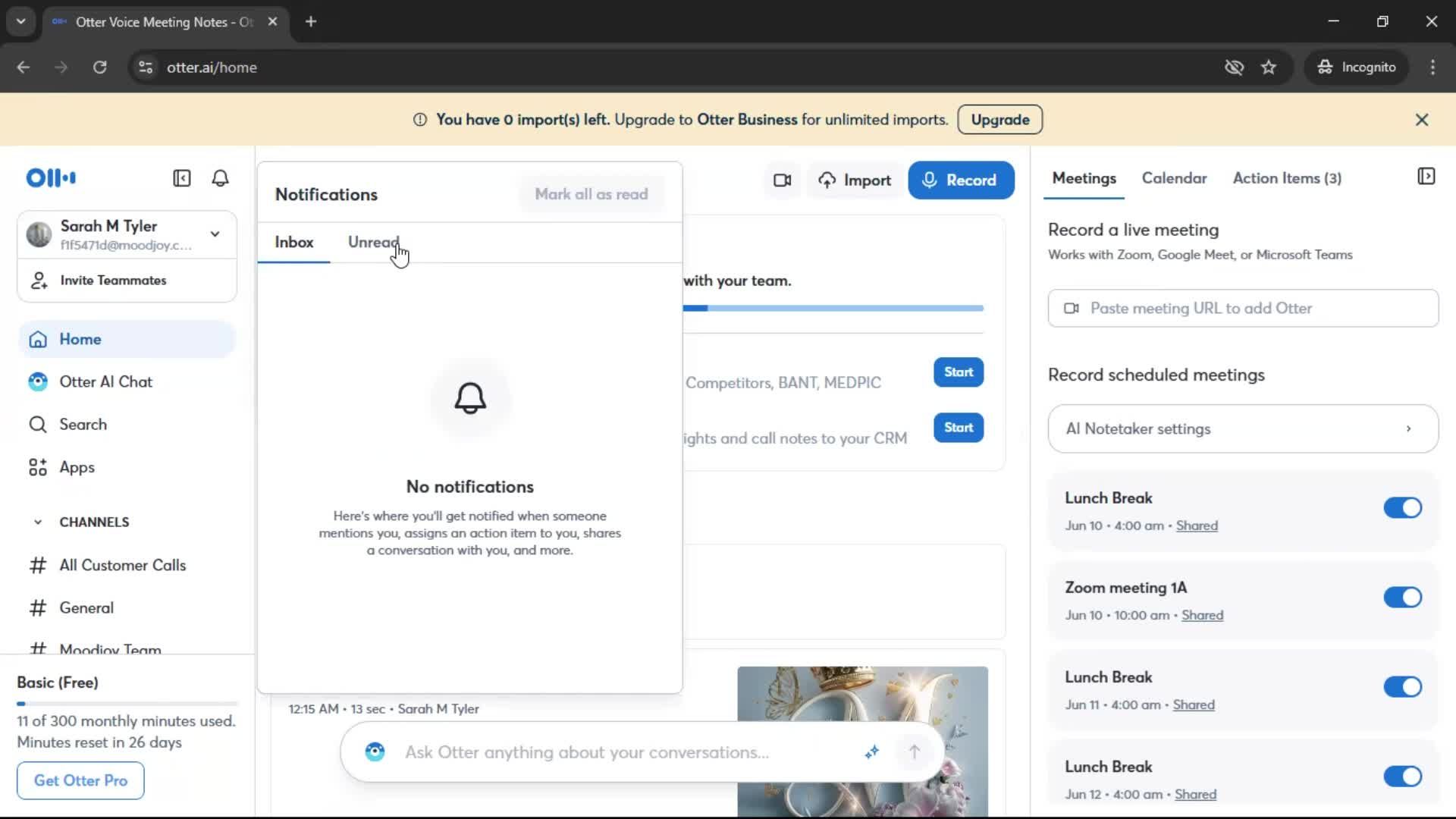Image resolution: width=1456 pixels, height=819 pixels.
Task: Open Chrome three-dot menu
Action: point(1432,67)
